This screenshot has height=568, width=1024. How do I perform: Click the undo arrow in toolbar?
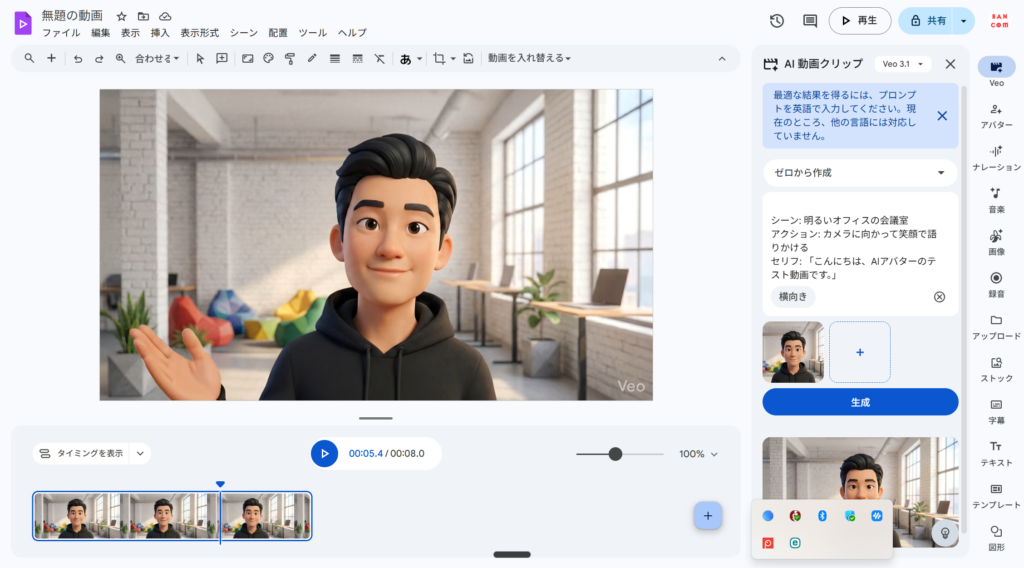pyautogui.click(x=78, y=59)
